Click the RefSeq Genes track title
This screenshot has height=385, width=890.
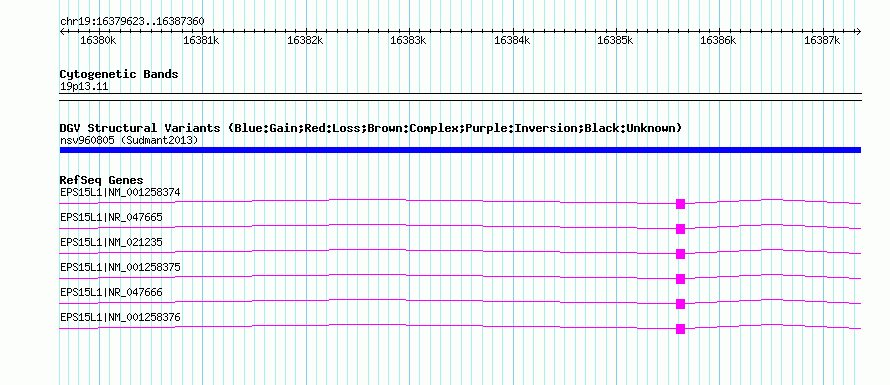tap(101, 181)
